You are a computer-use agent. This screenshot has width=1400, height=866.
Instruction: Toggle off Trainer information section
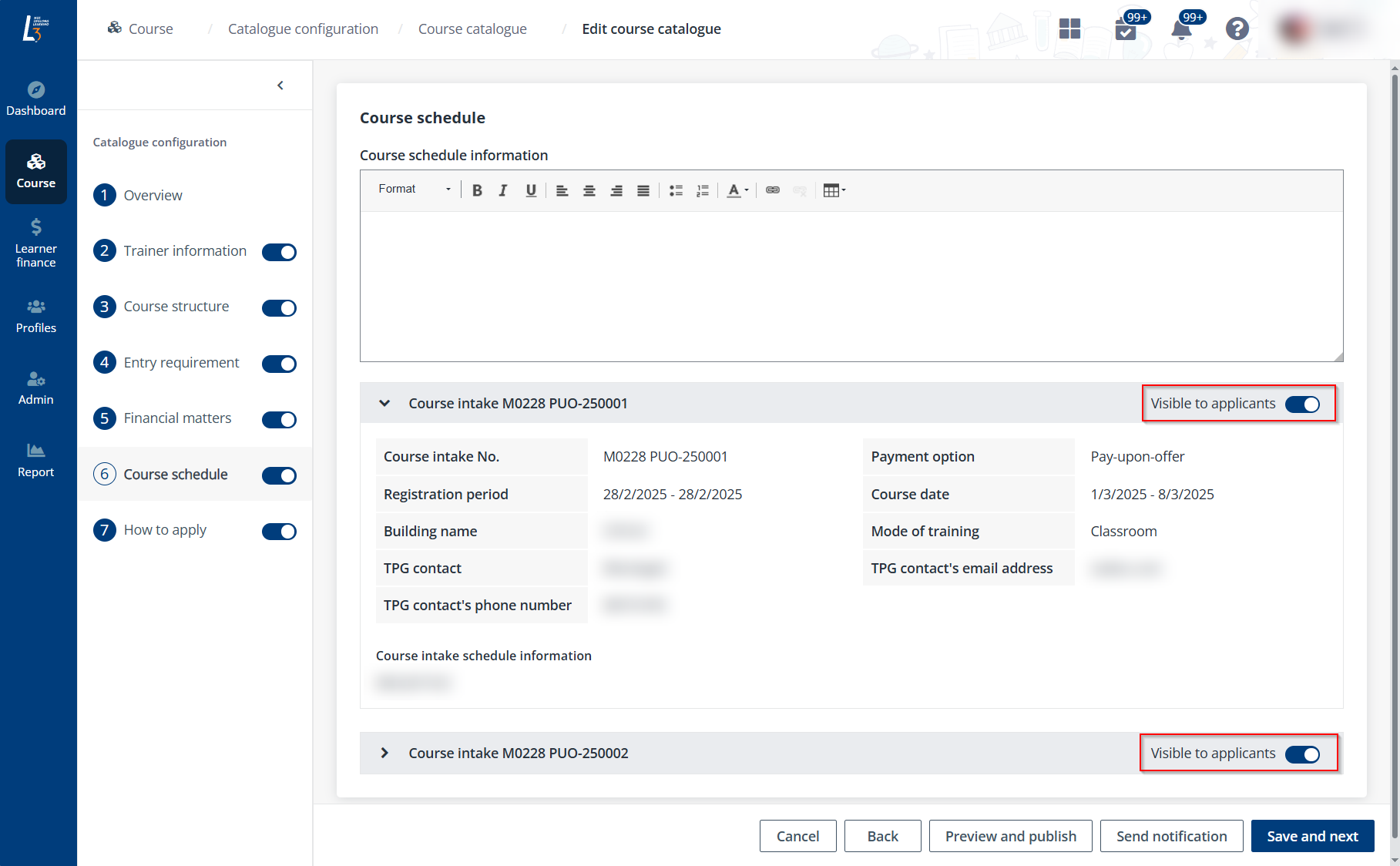[x=279, y=252]
